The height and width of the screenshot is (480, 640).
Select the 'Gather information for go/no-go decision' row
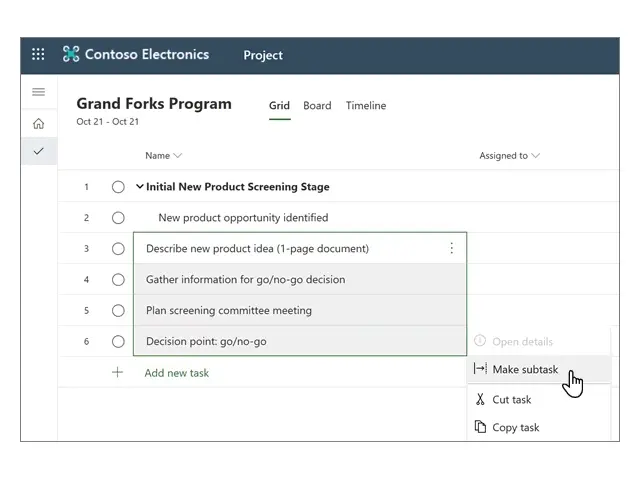(x=300, y=279)
